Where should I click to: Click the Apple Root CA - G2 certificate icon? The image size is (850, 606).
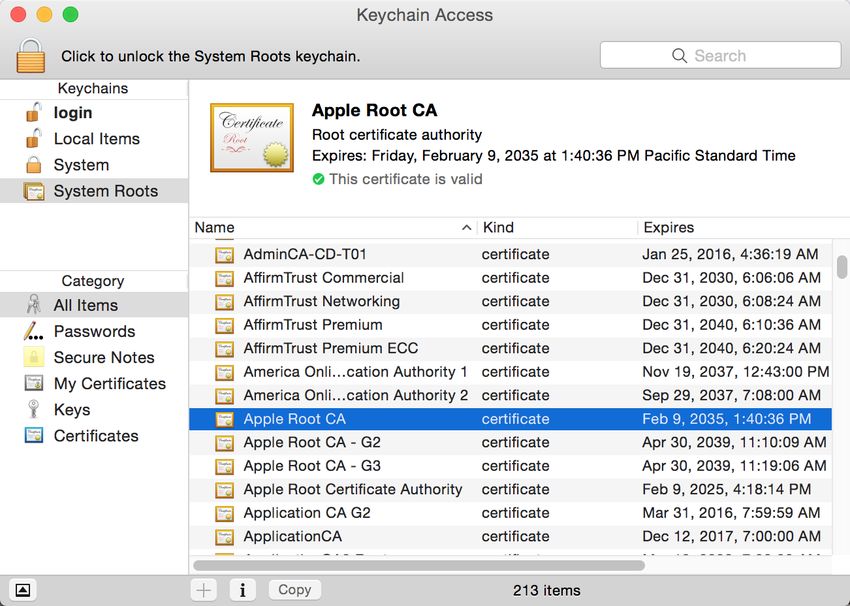pyautogui.click(x=224, y=443)
